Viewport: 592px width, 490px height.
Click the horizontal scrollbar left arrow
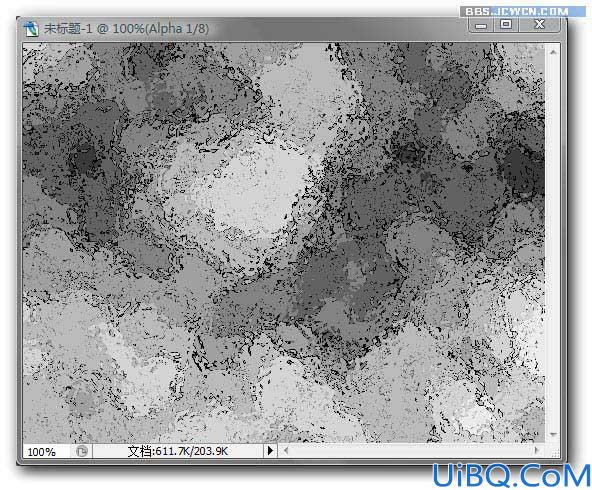pyautogui.click(x=286, y=450)
